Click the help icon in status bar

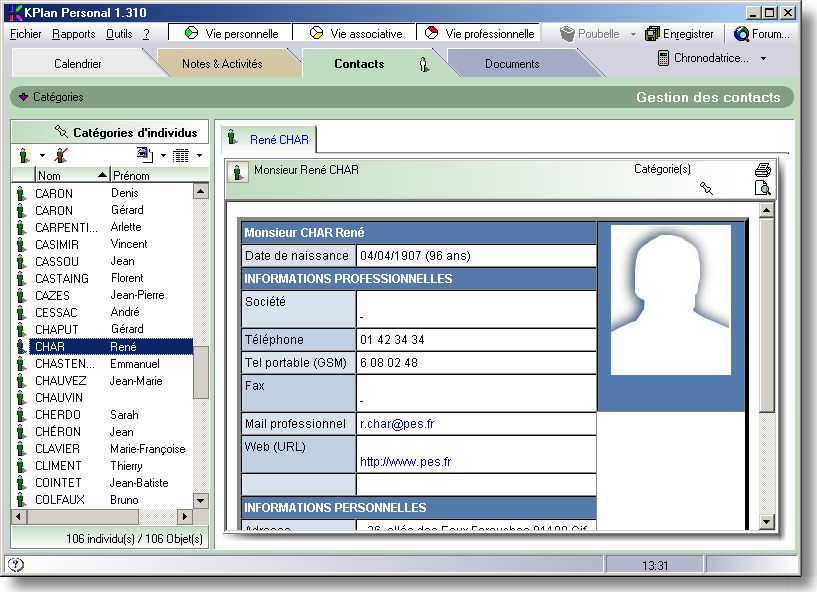click(16, 564)
